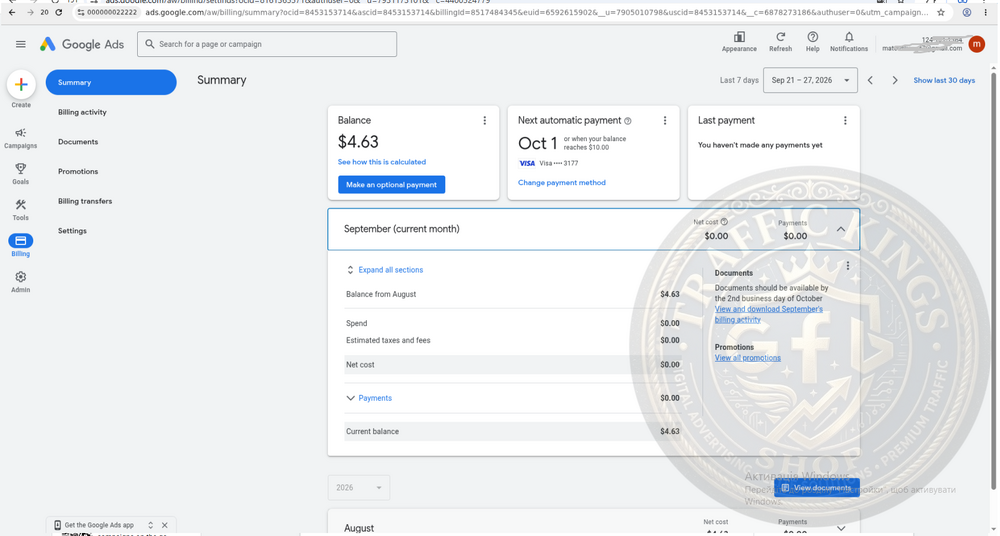Open Next automatic payment card options

tap(665, 121)
